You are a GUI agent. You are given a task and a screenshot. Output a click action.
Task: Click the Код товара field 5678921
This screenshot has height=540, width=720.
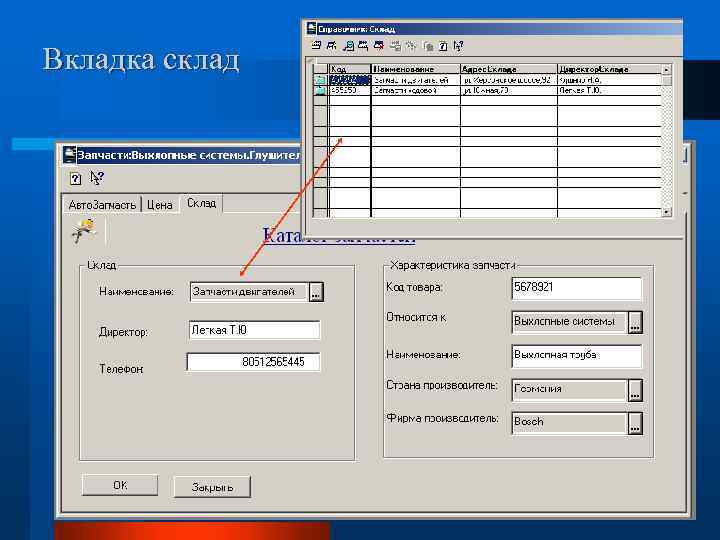(x=576, y=288)
